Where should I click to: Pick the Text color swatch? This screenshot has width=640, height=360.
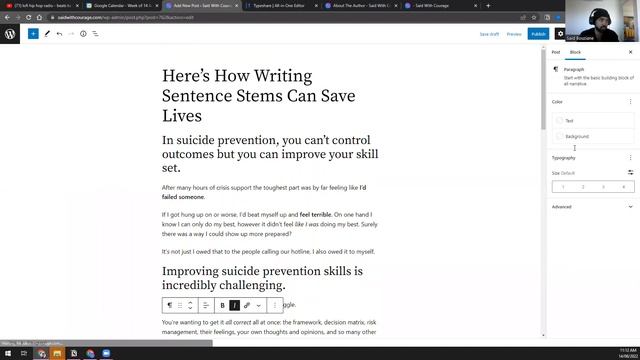(x=560, y=120)
